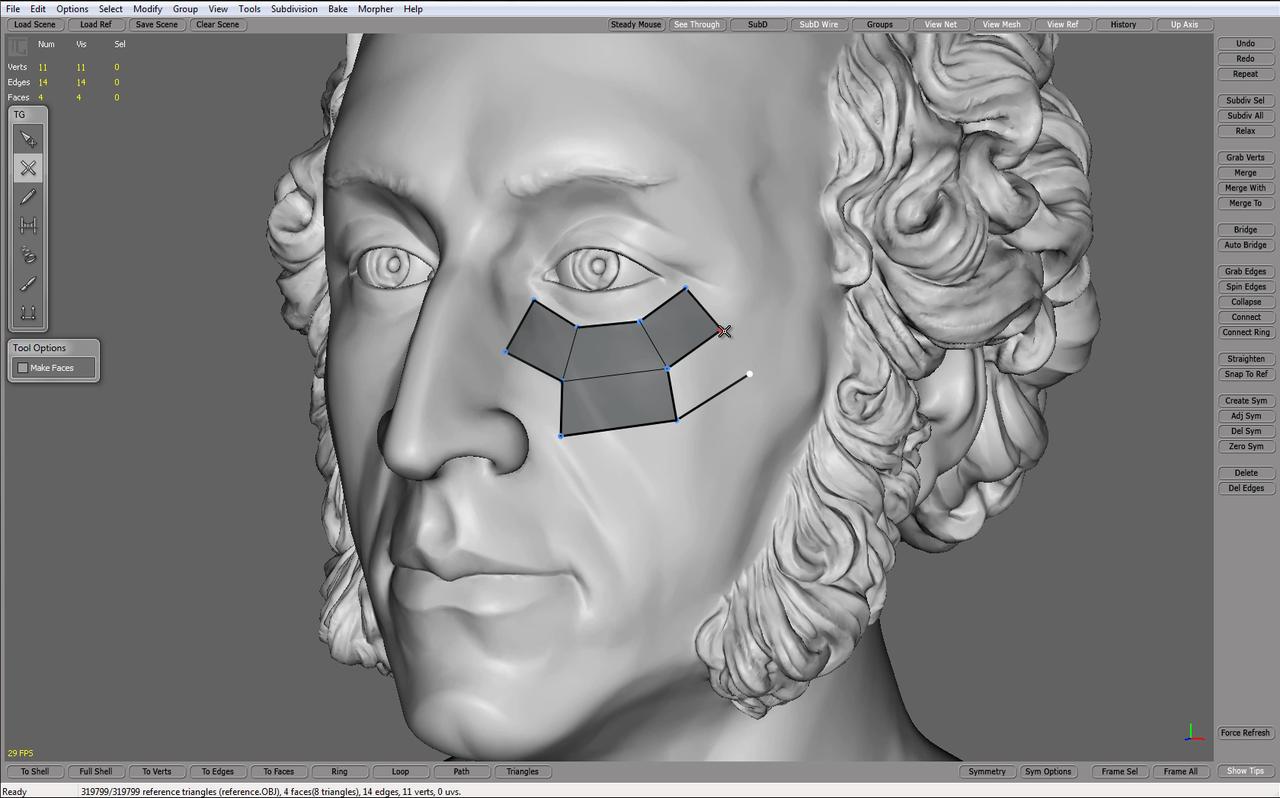Click the Straighten button
1280x798 pixels.
pyautogui.click(x=1245, y=359)
